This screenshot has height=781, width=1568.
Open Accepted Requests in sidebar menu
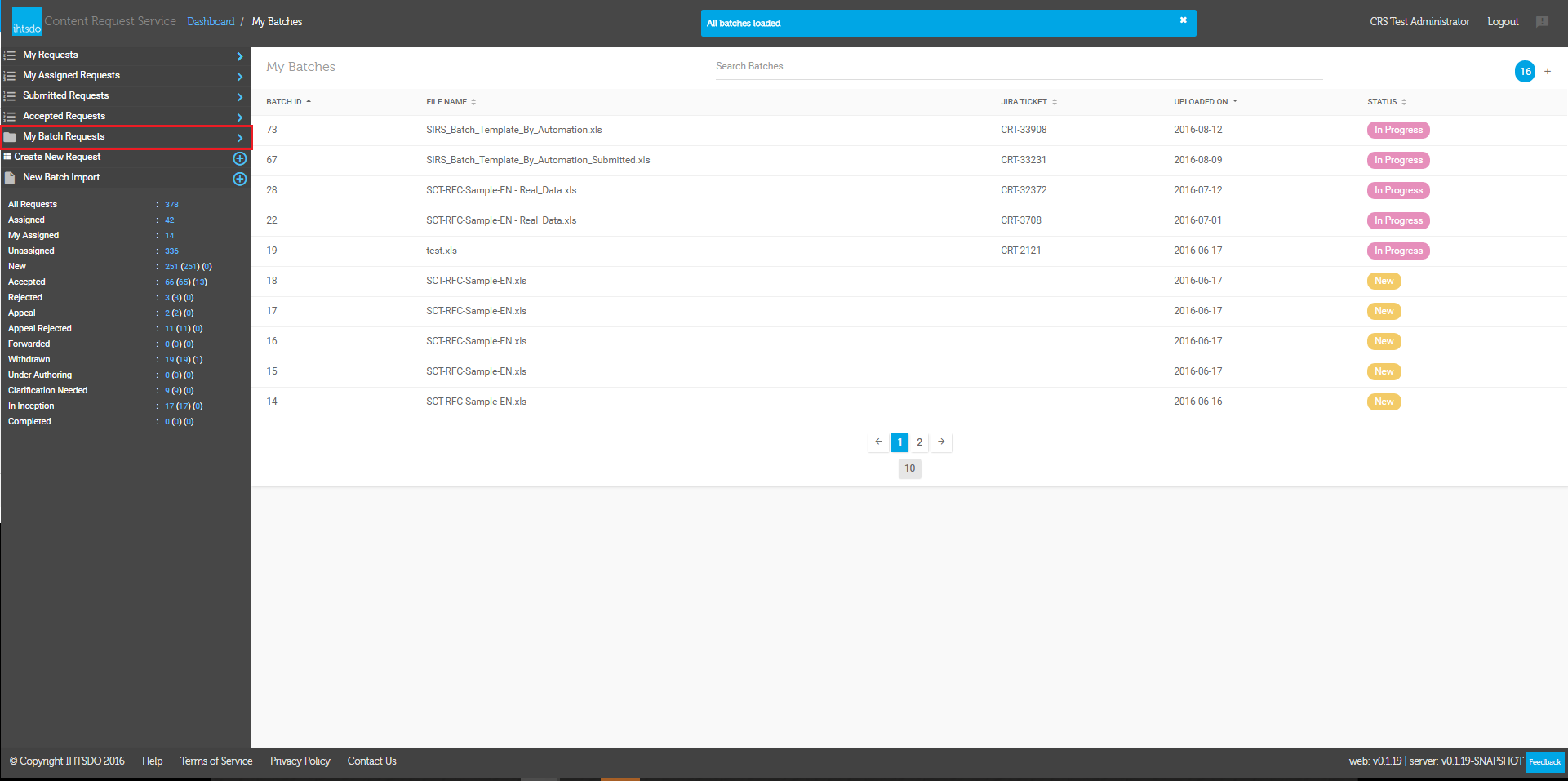click(64, 117)
